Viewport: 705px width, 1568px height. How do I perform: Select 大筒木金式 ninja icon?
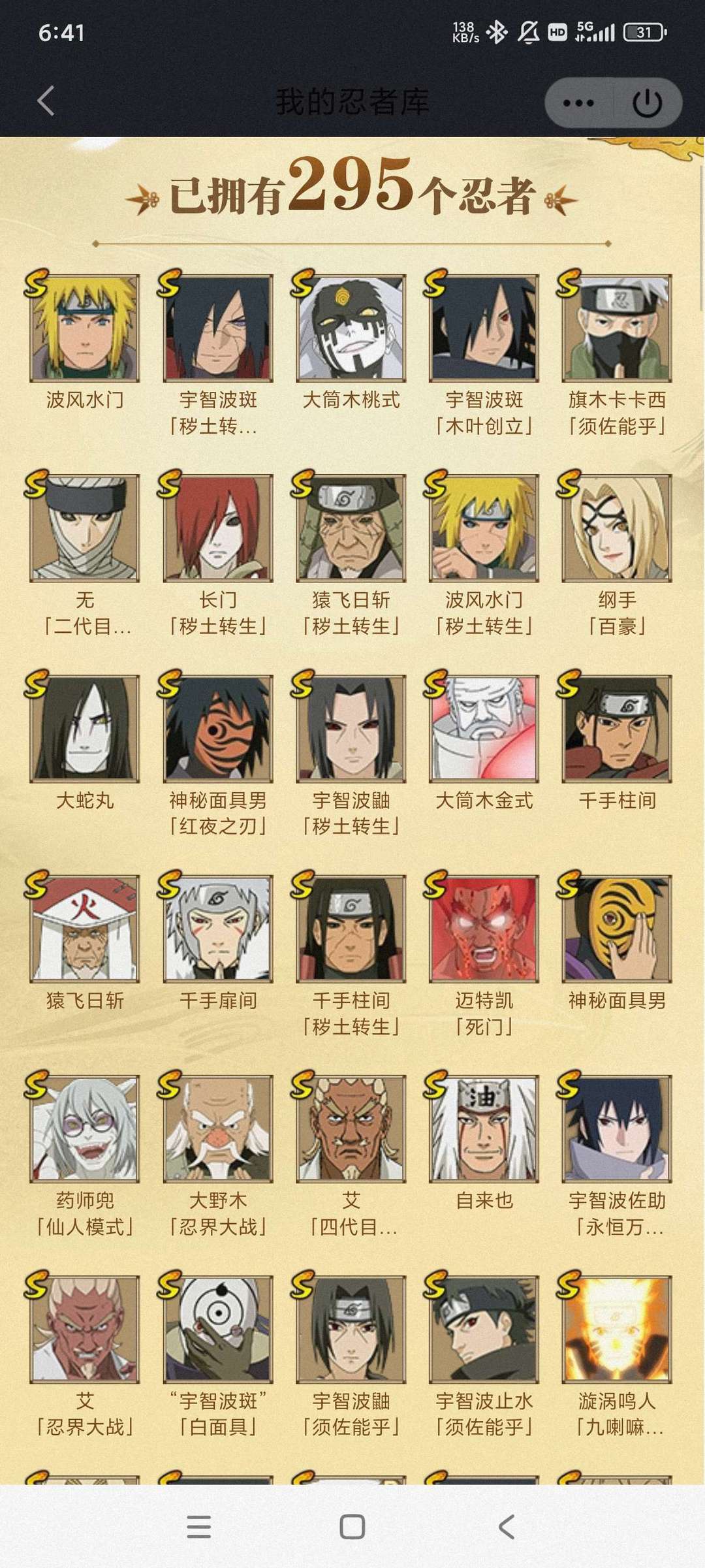pos(484,729)
